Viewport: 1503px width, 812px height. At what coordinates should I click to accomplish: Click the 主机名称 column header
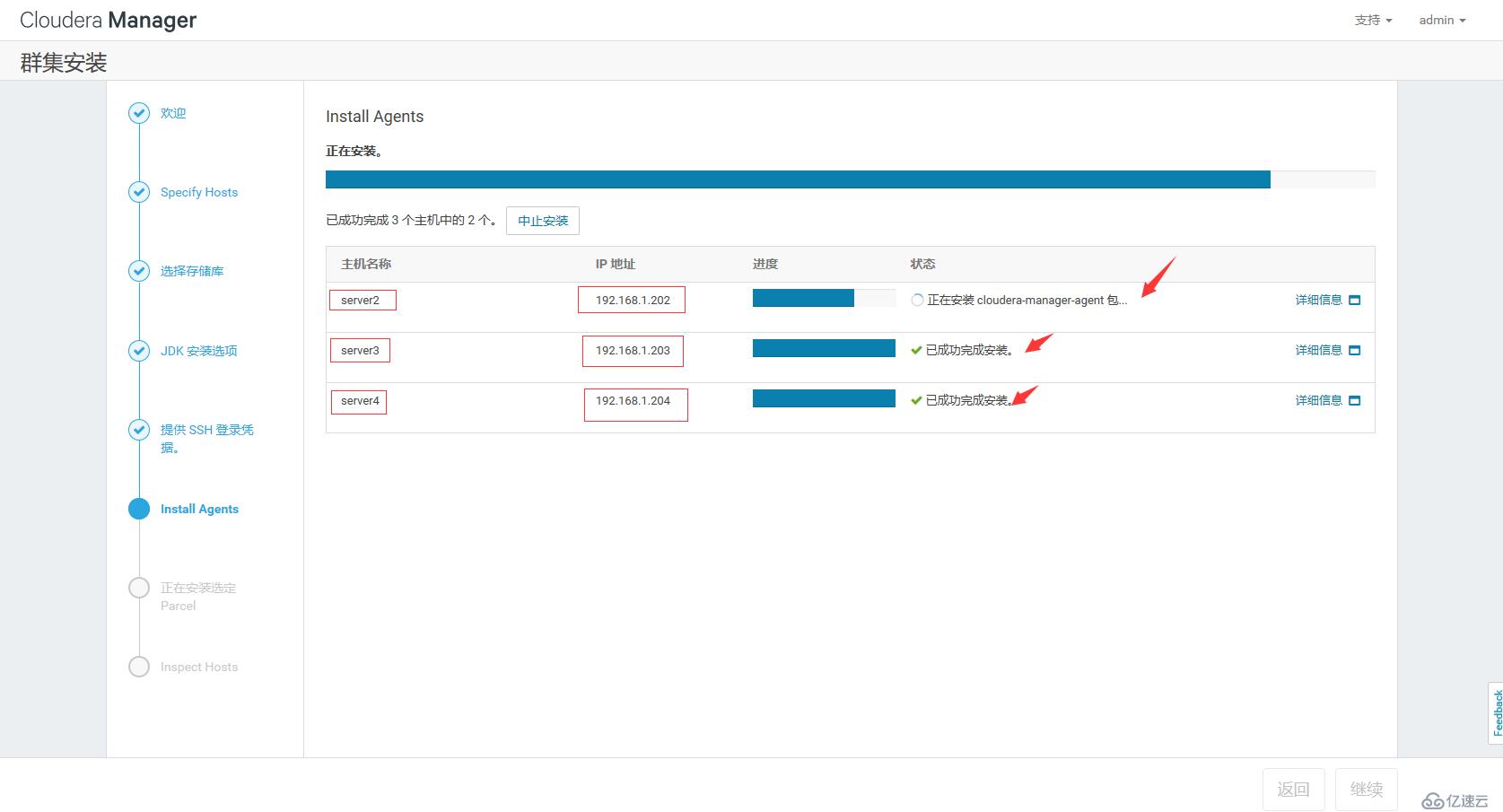(x=366, y=264)
